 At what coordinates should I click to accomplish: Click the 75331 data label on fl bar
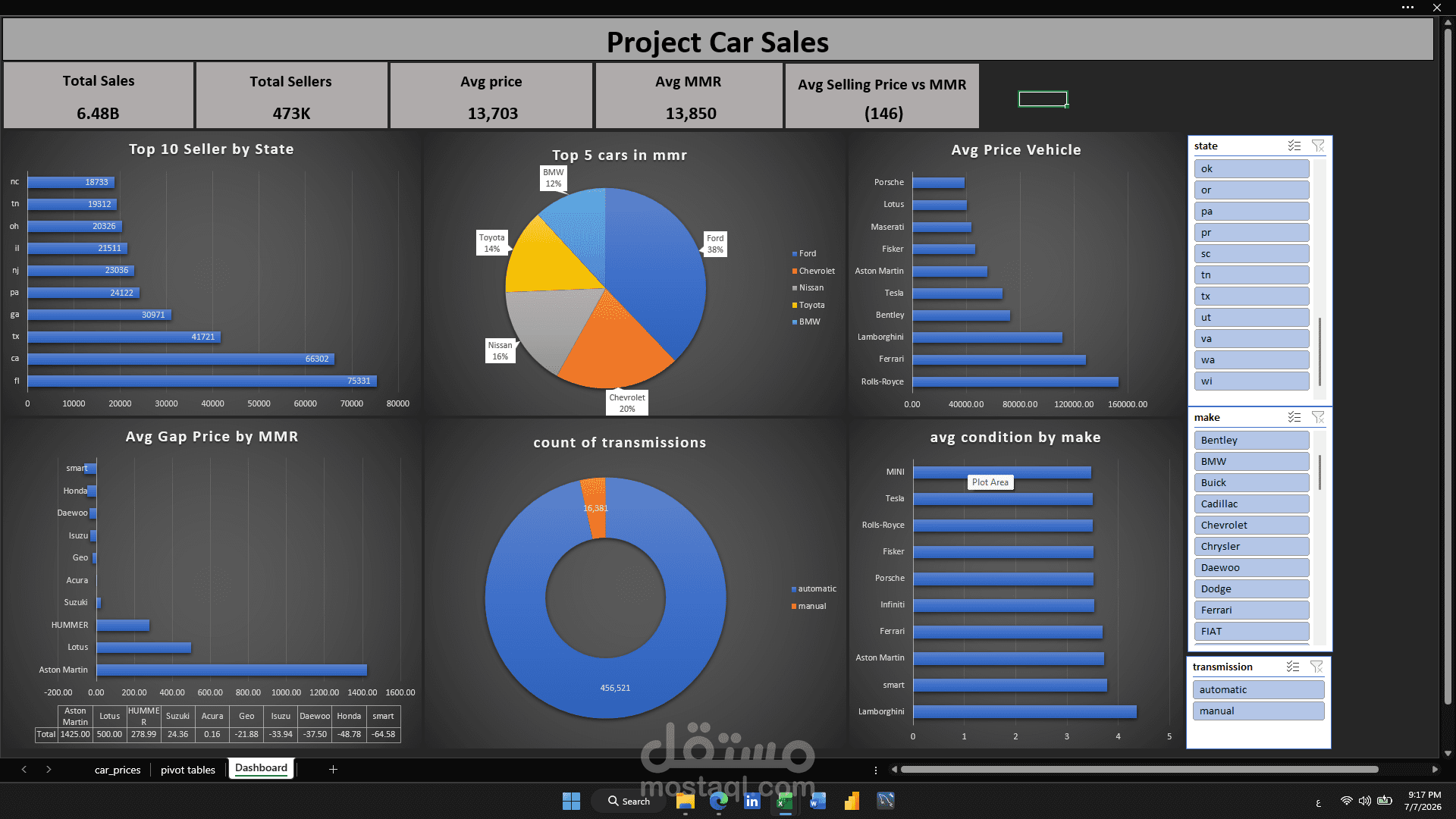(x=359, y=381)
